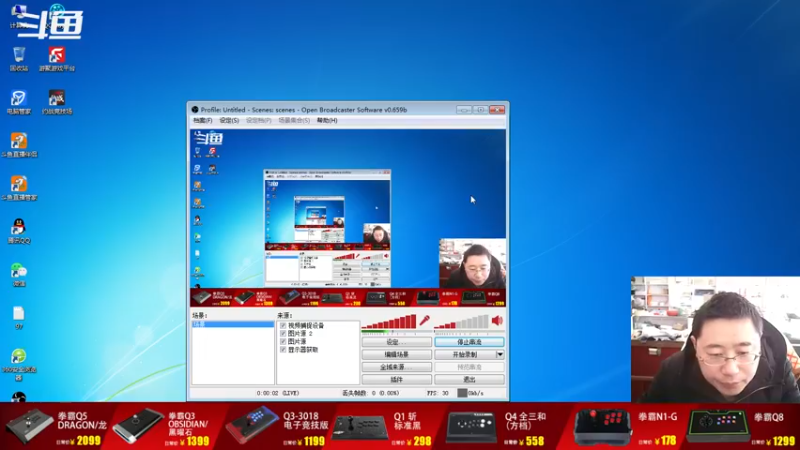Exit OBS with the 退出 button
800x450 pixels.
469,380
